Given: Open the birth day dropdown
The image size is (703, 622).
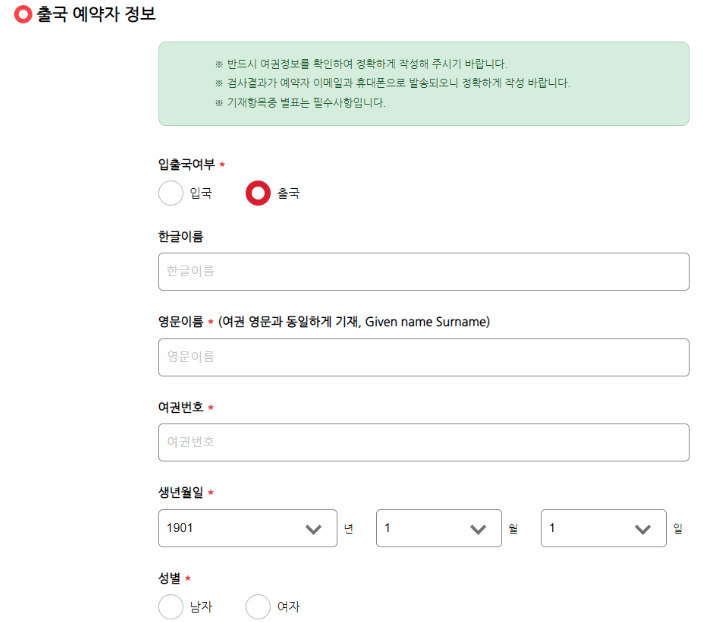Looking at the screenshot, I should tap(603, 528).
